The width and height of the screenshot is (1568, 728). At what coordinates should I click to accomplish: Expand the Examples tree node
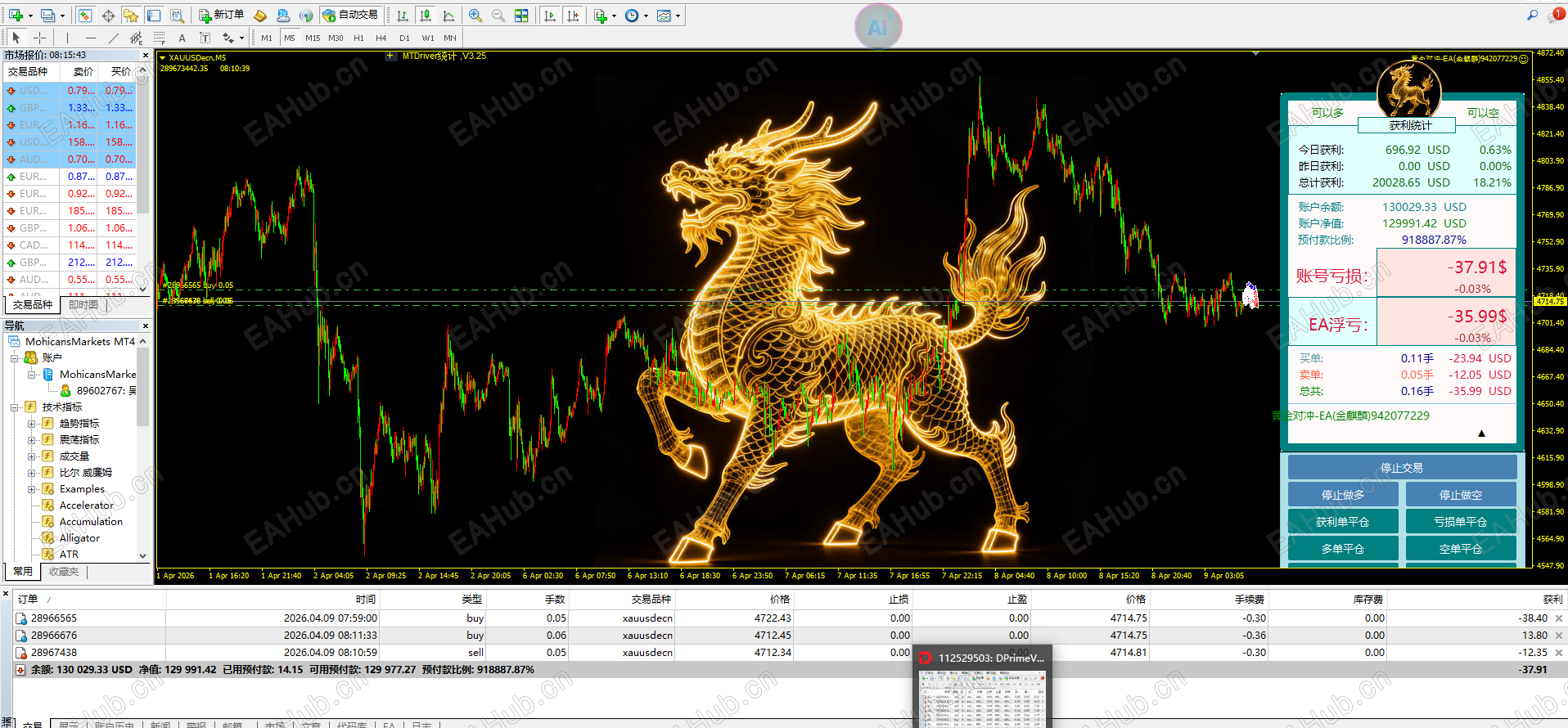point(32,489)
